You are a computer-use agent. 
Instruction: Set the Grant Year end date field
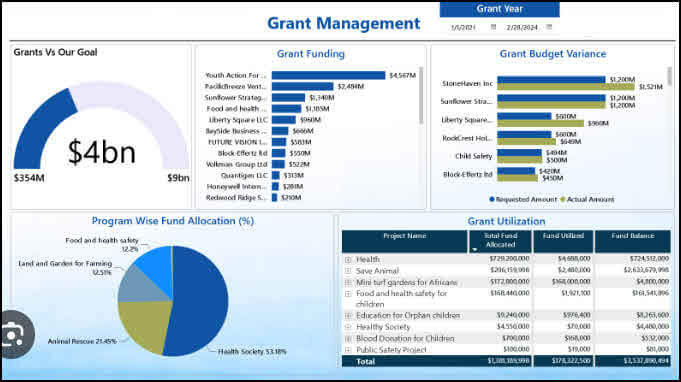coord(522,27)
